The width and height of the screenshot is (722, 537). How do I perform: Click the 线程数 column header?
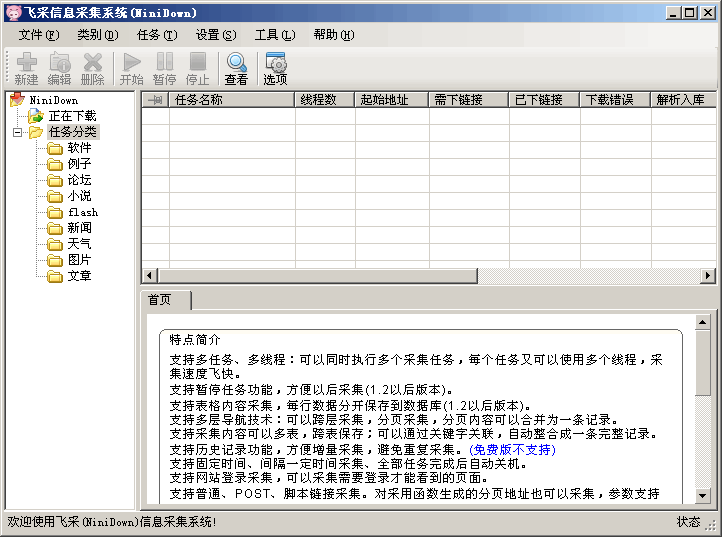point(325,99)
